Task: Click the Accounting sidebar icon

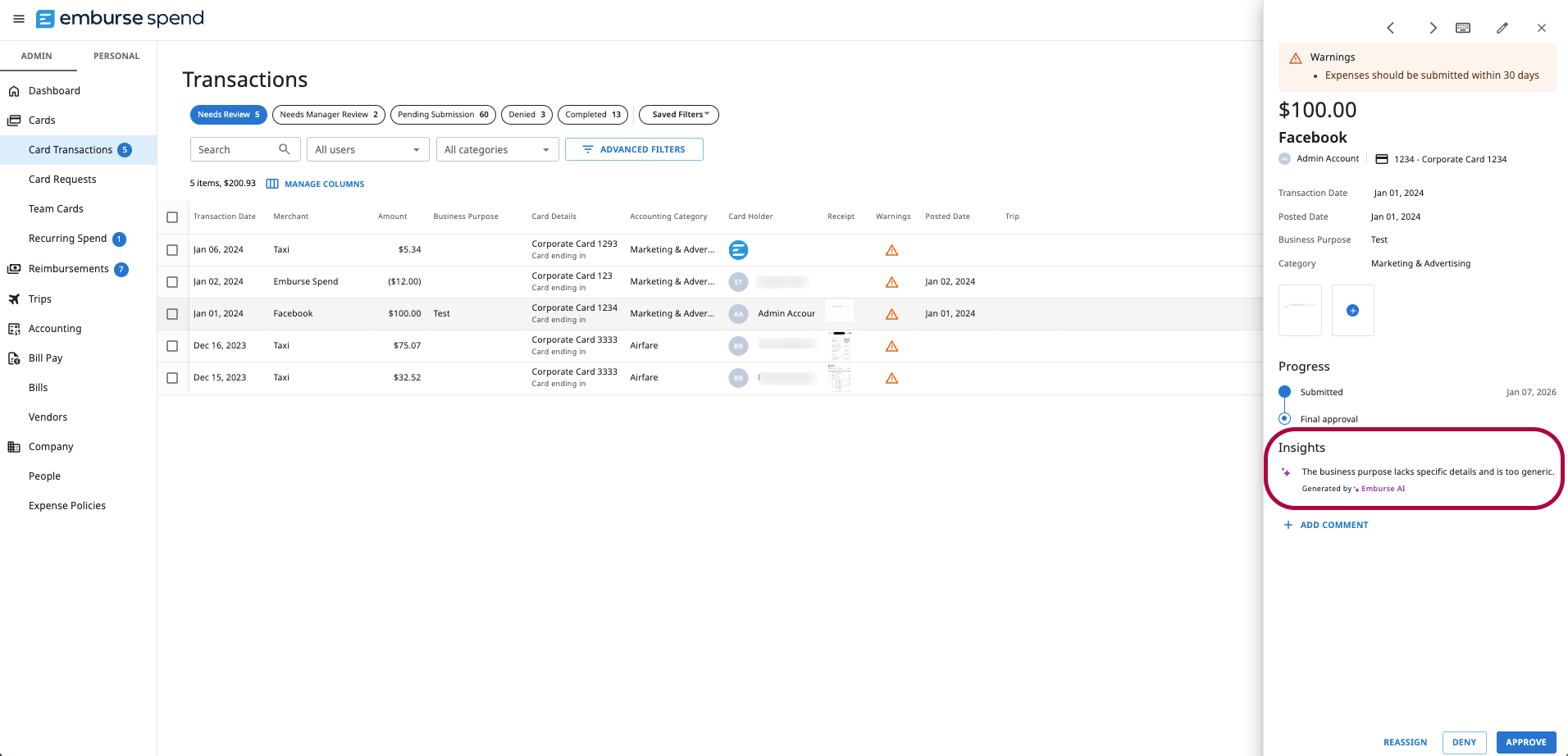Action: [14, 328]
